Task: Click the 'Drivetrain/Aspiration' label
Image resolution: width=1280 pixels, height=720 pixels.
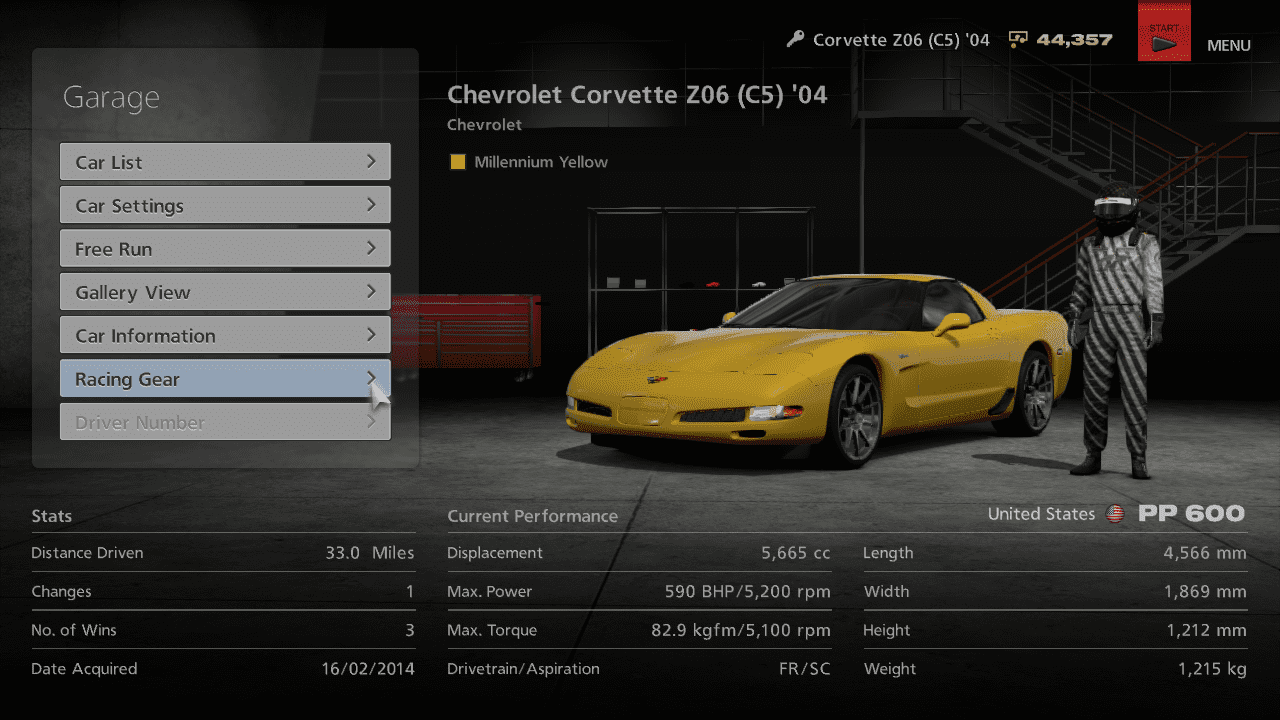Action: click(x=523, y=669)
